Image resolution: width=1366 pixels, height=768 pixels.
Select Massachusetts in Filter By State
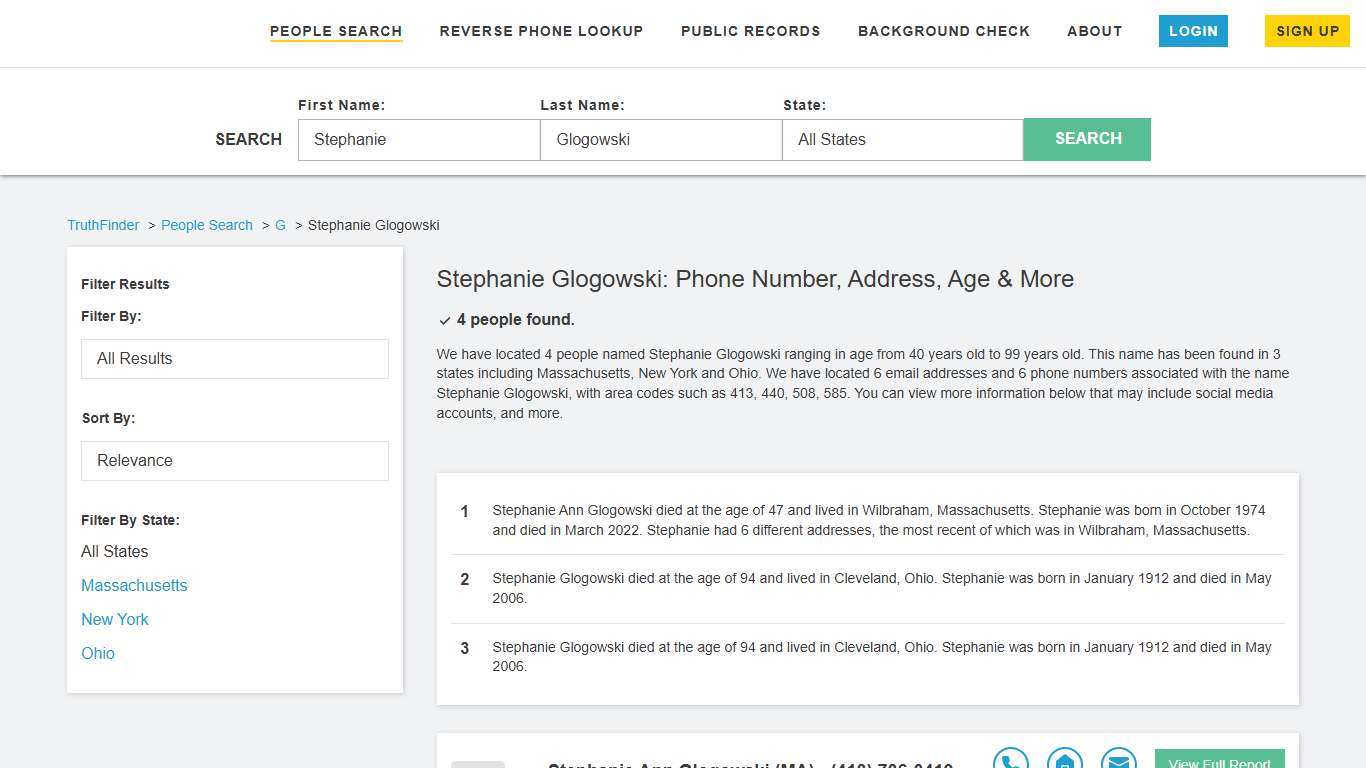point(134,585)
